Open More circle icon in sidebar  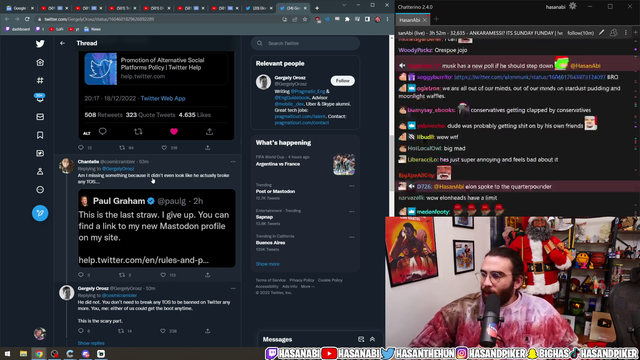coord(40,190)
